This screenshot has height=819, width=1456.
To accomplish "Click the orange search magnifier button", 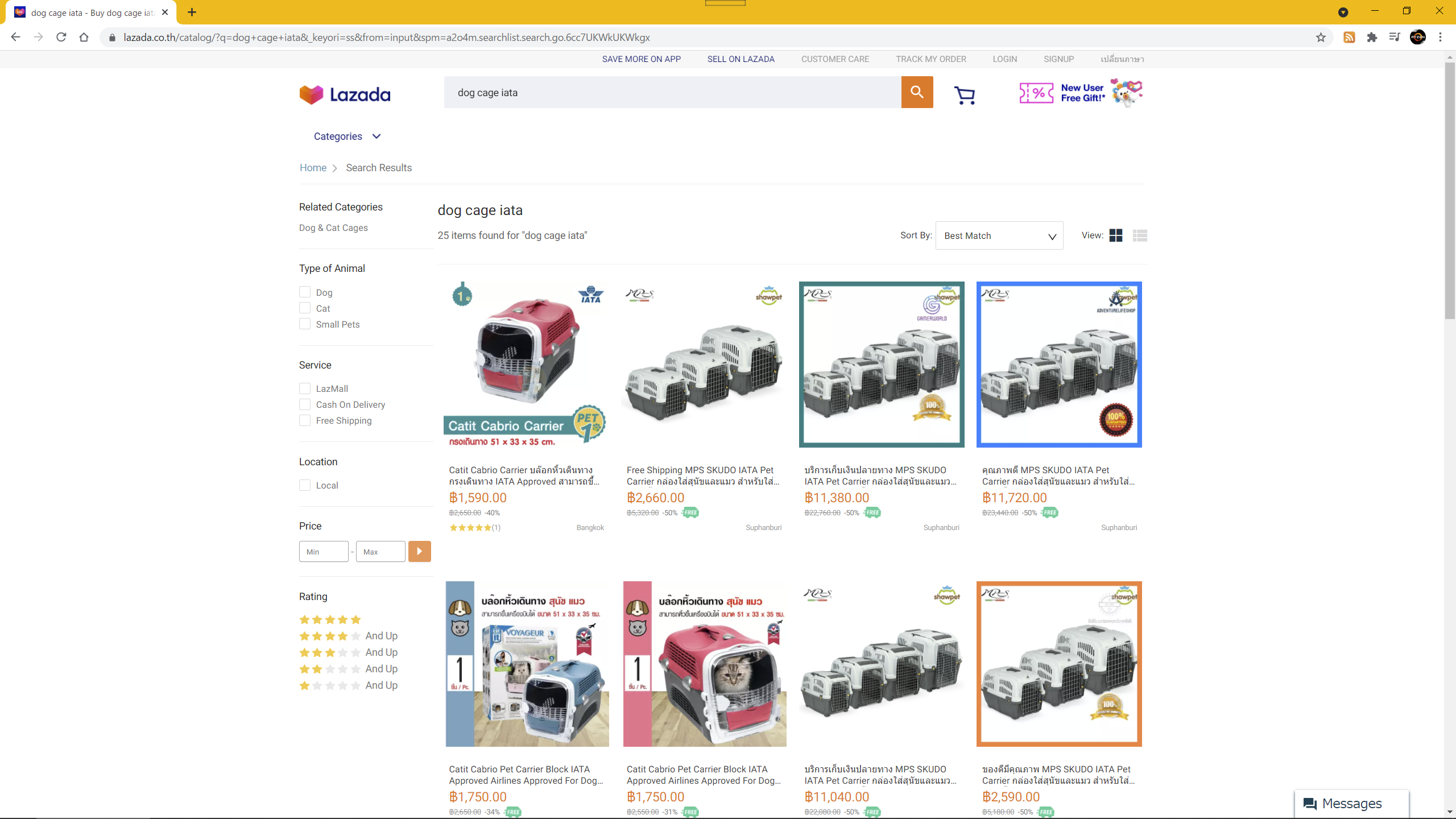I will 917,92.
